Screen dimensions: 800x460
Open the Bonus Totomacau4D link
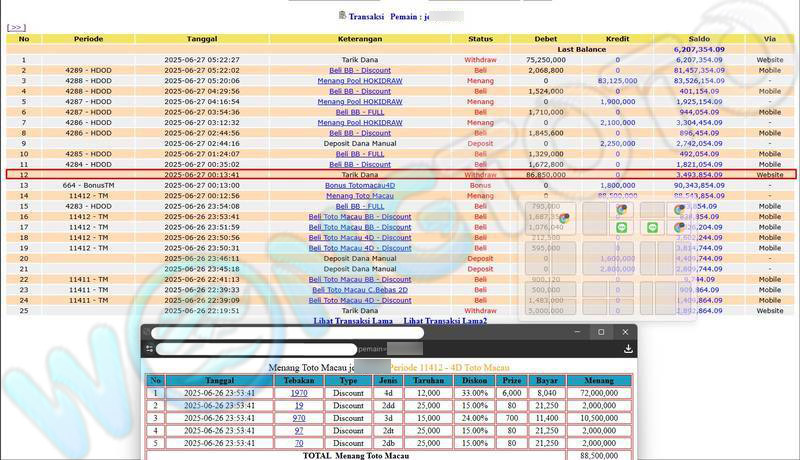pos(361,185)
